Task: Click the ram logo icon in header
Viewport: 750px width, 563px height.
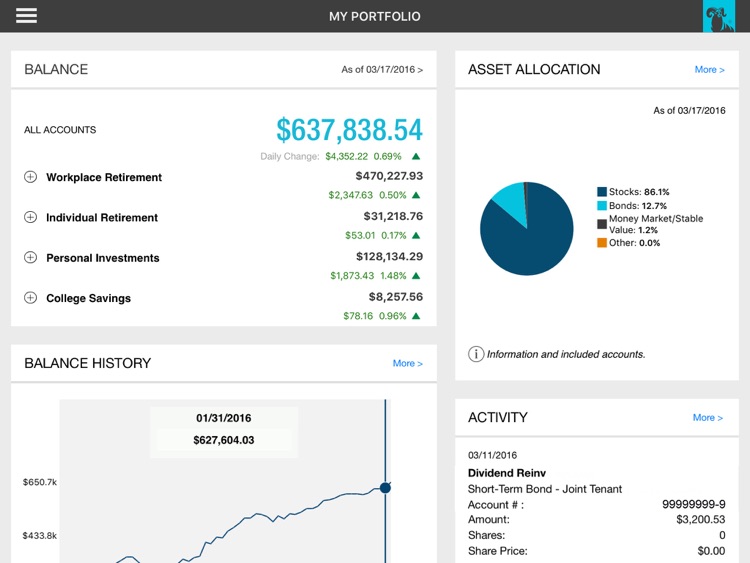Action: (x=718, y=16)
